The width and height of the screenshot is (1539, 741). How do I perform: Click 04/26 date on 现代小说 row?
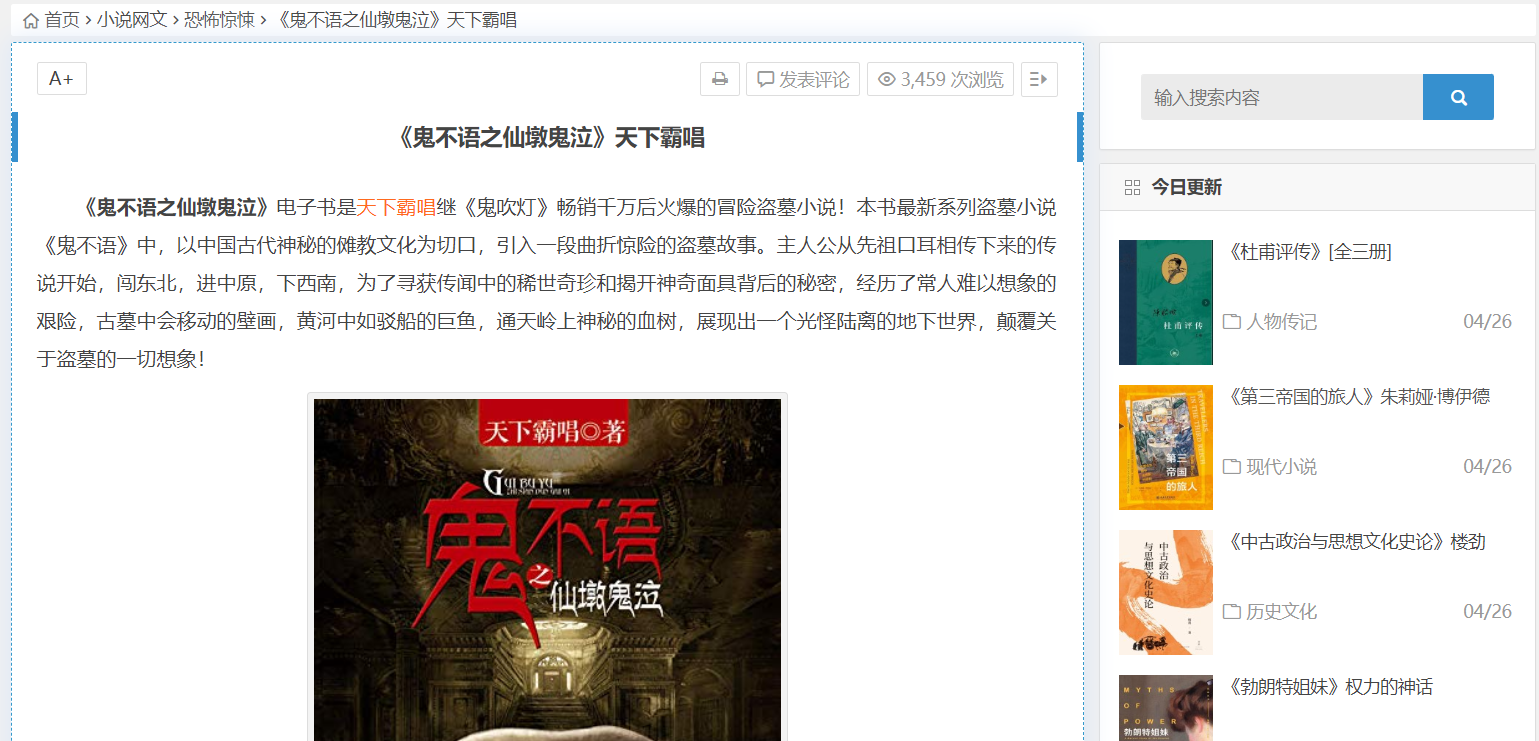(1487, 466)
